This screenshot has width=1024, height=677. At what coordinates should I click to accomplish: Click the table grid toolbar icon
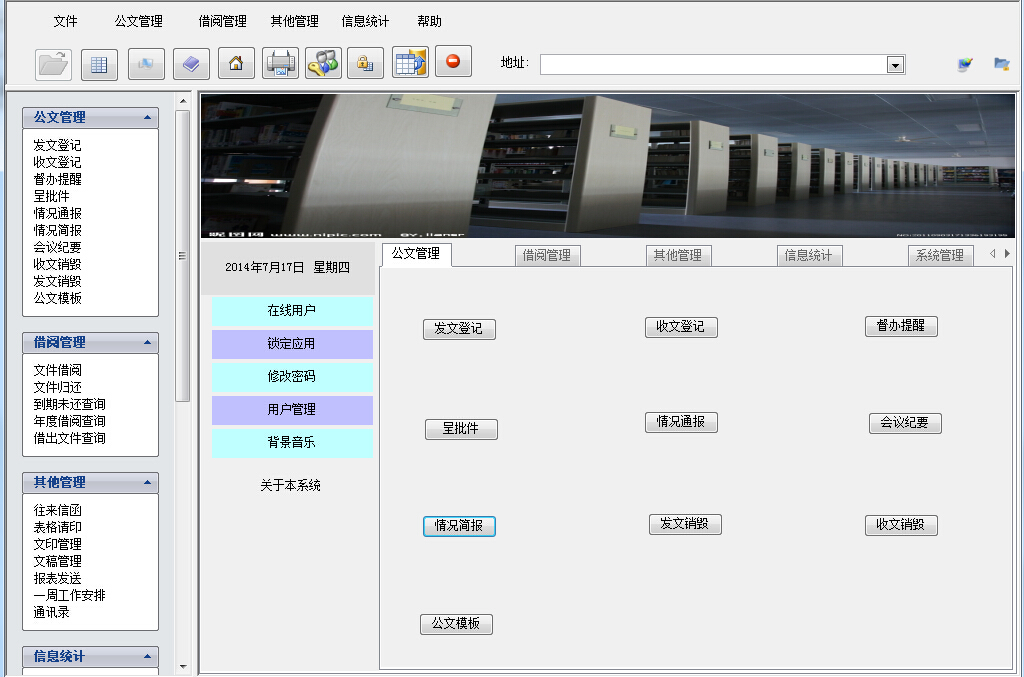(x=99, y=64)
